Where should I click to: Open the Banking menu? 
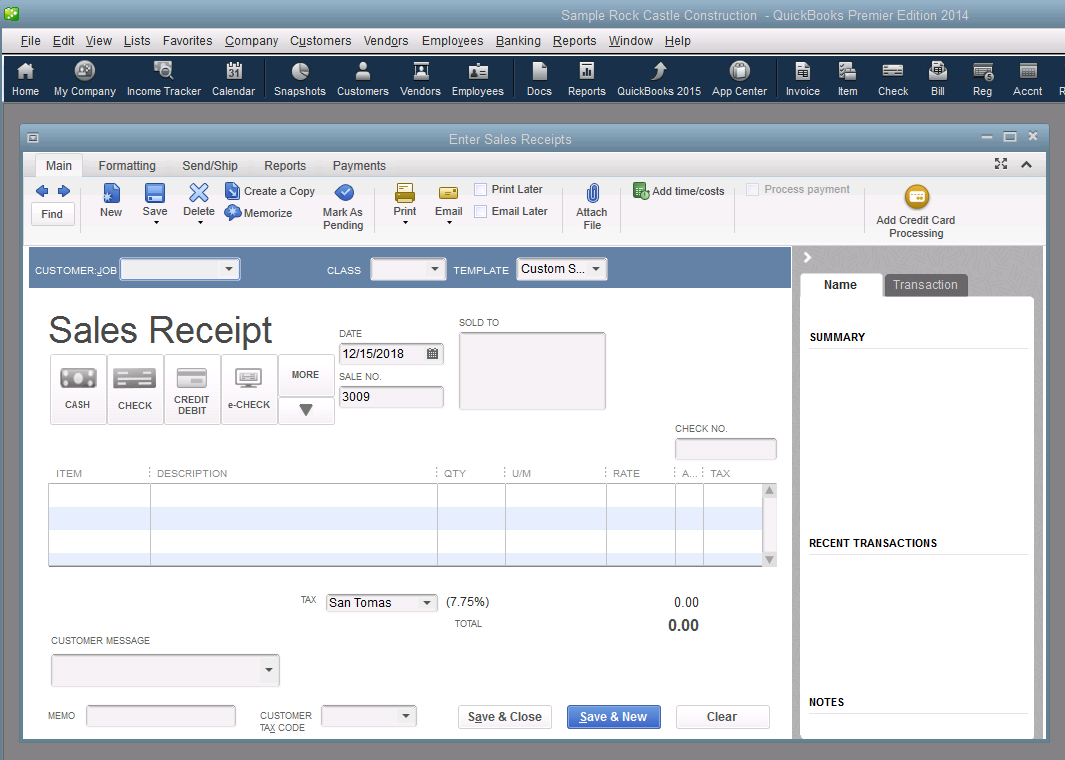coord(518,41)
